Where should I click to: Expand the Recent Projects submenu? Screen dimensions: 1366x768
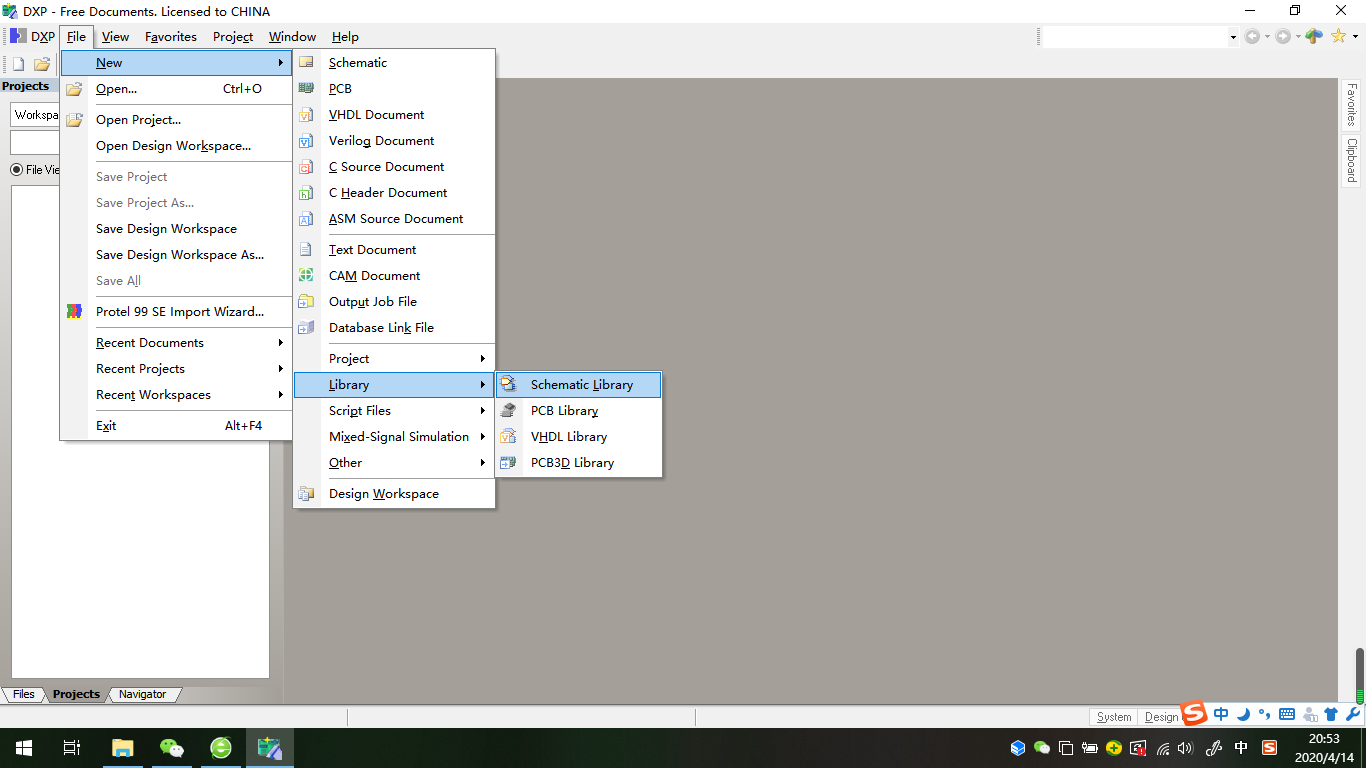tap(176, 368)
